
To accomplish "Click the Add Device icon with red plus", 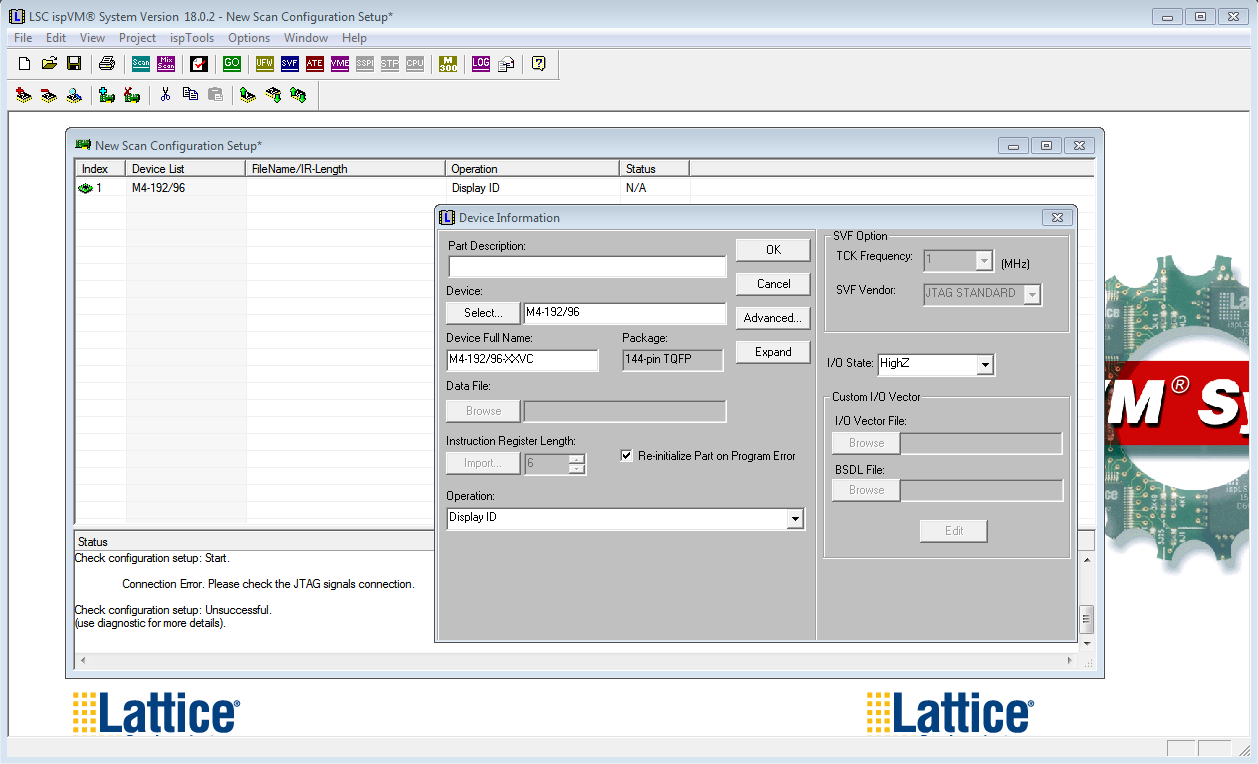I will [x=25, y=96].
